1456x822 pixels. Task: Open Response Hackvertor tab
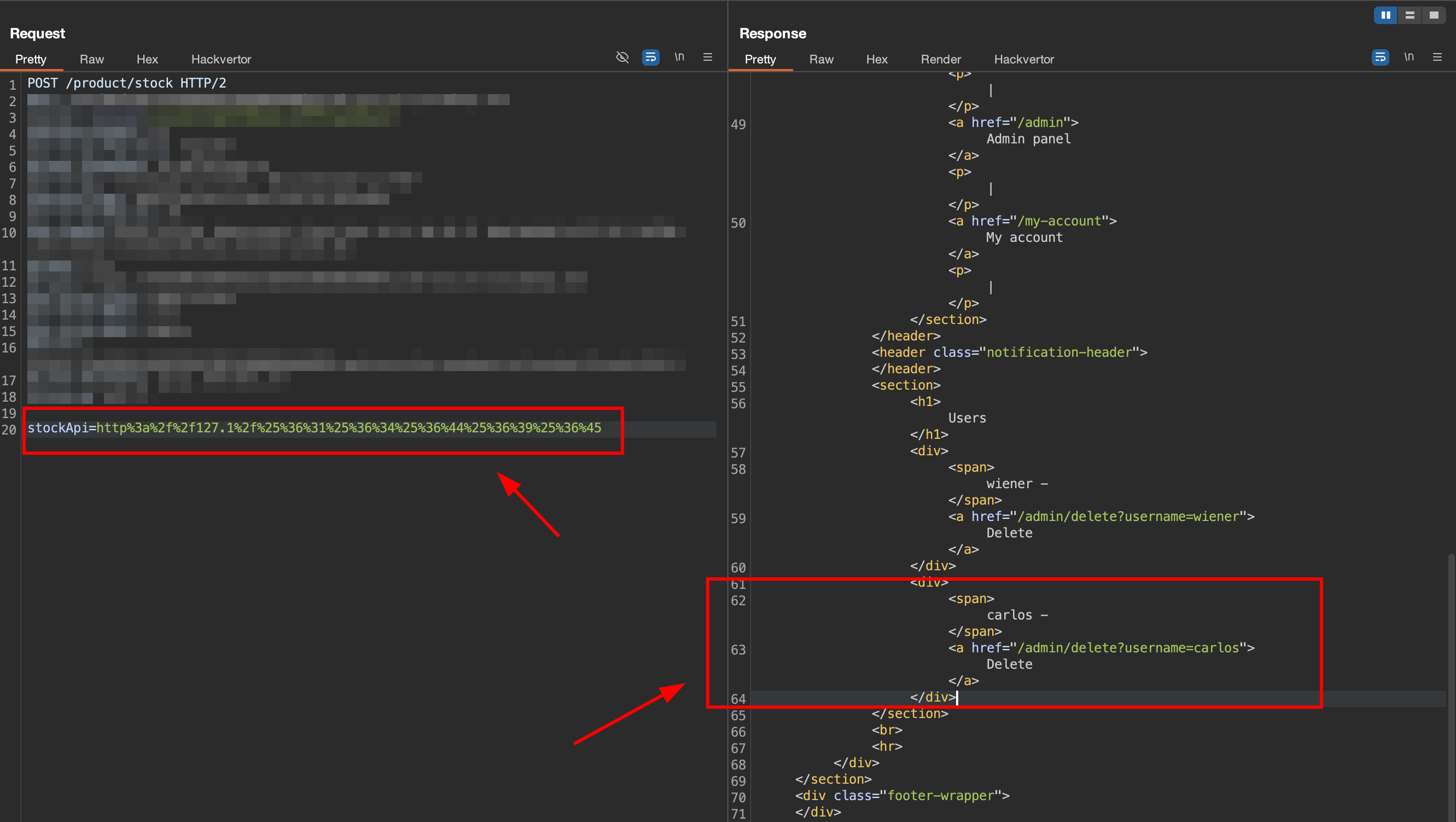pos(1023,60)
